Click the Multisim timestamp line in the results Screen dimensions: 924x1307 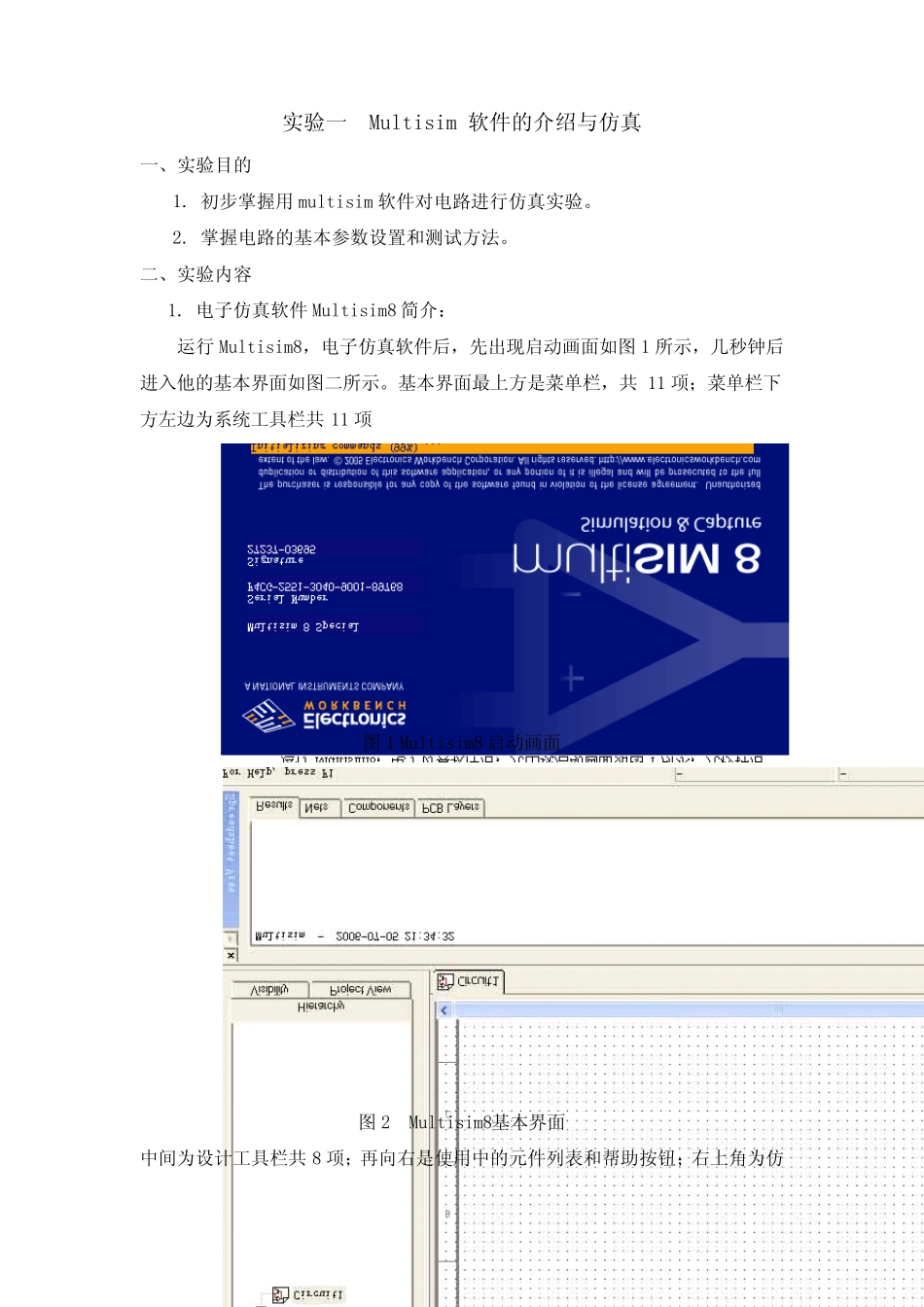coord(354,936)
